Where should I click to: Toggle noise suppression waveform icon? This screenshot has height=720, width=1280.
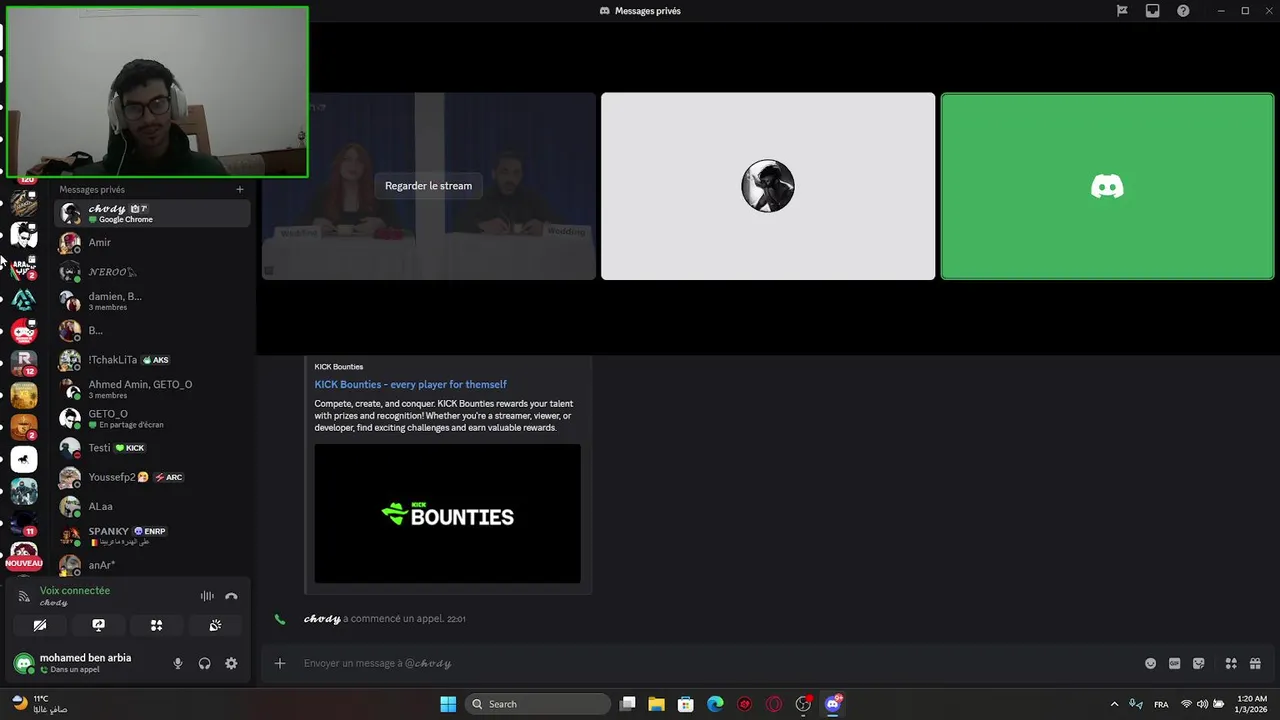click(207, 596)
